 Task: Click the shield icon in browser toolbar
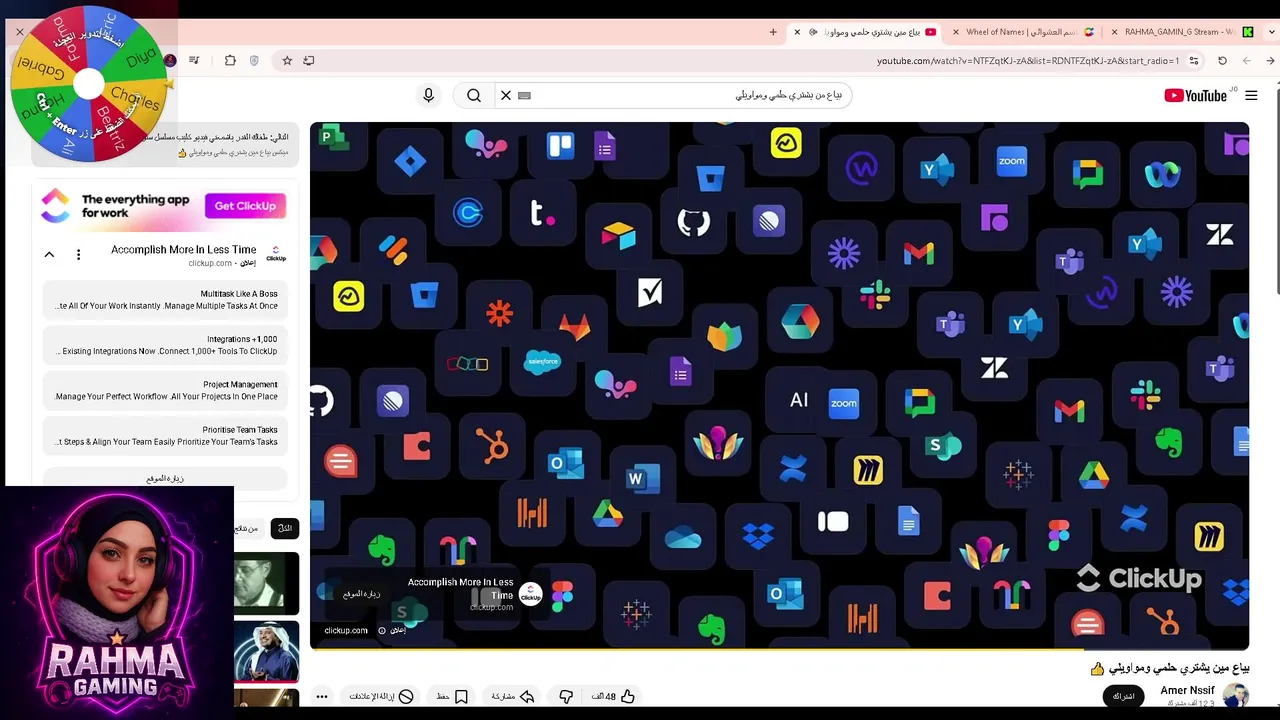[x=254, y=61]
